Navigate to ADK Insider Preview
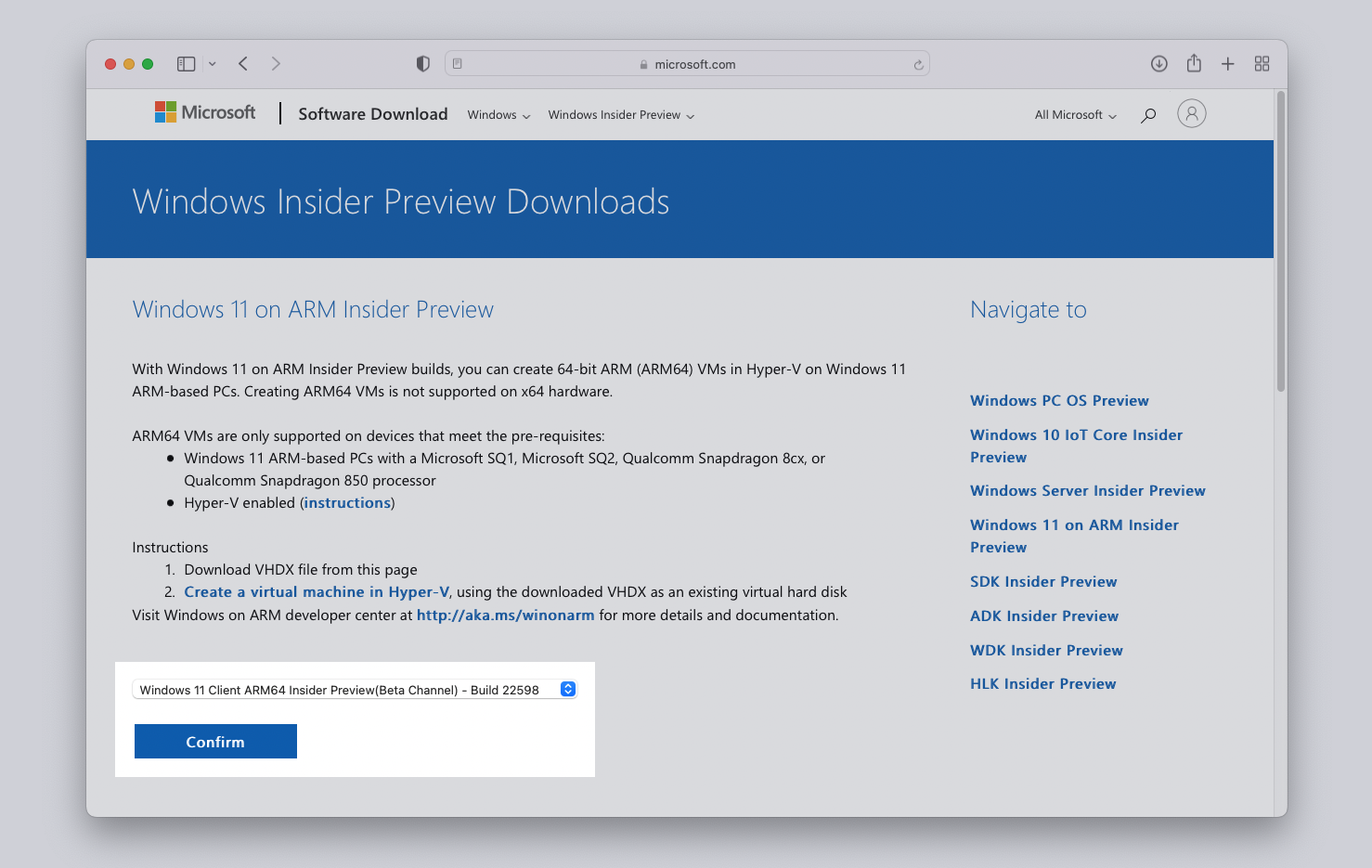 [x=1044, y=616]
